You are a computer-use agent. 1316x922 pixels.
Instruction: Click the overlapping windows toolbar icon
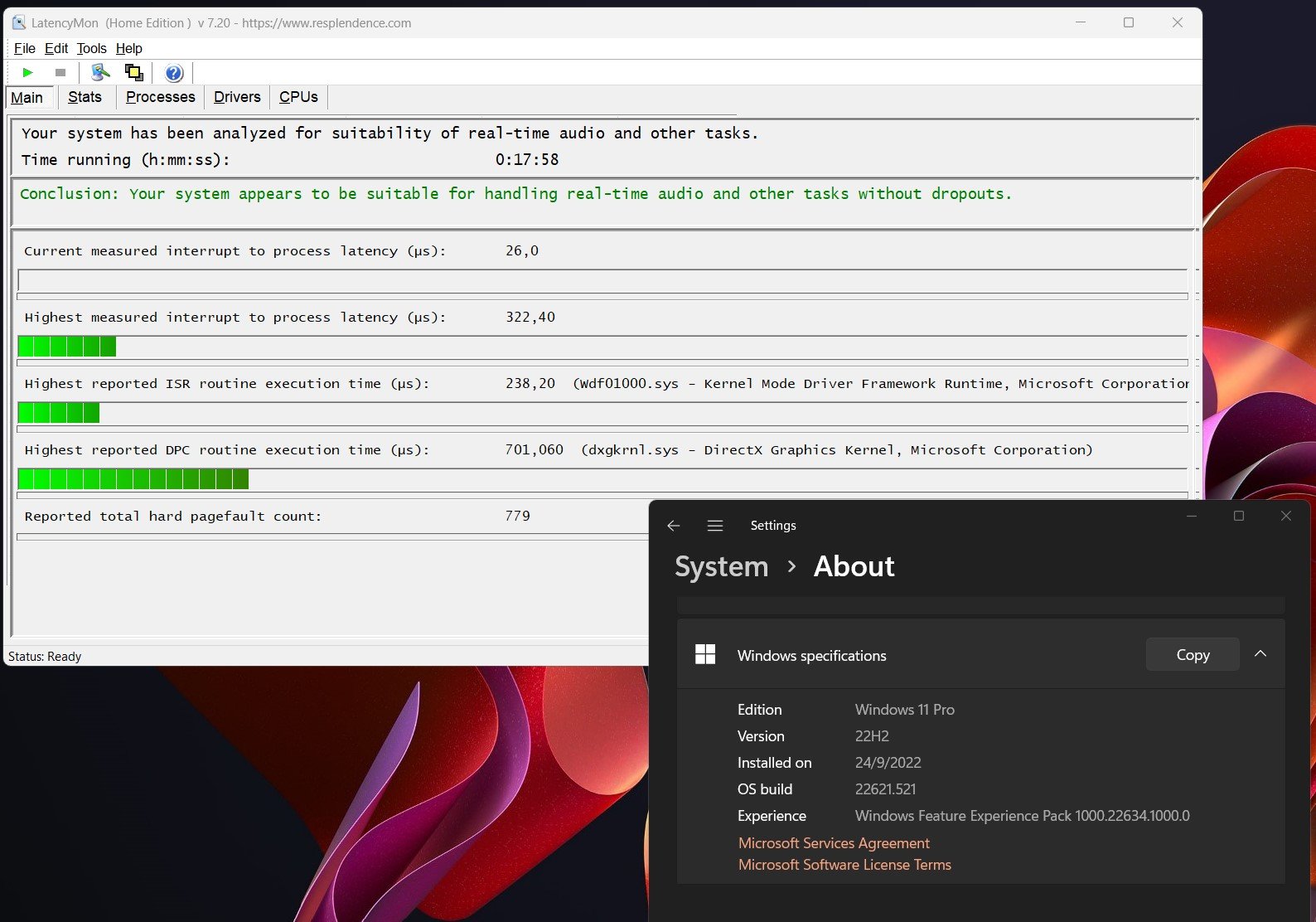pos(133,73)
